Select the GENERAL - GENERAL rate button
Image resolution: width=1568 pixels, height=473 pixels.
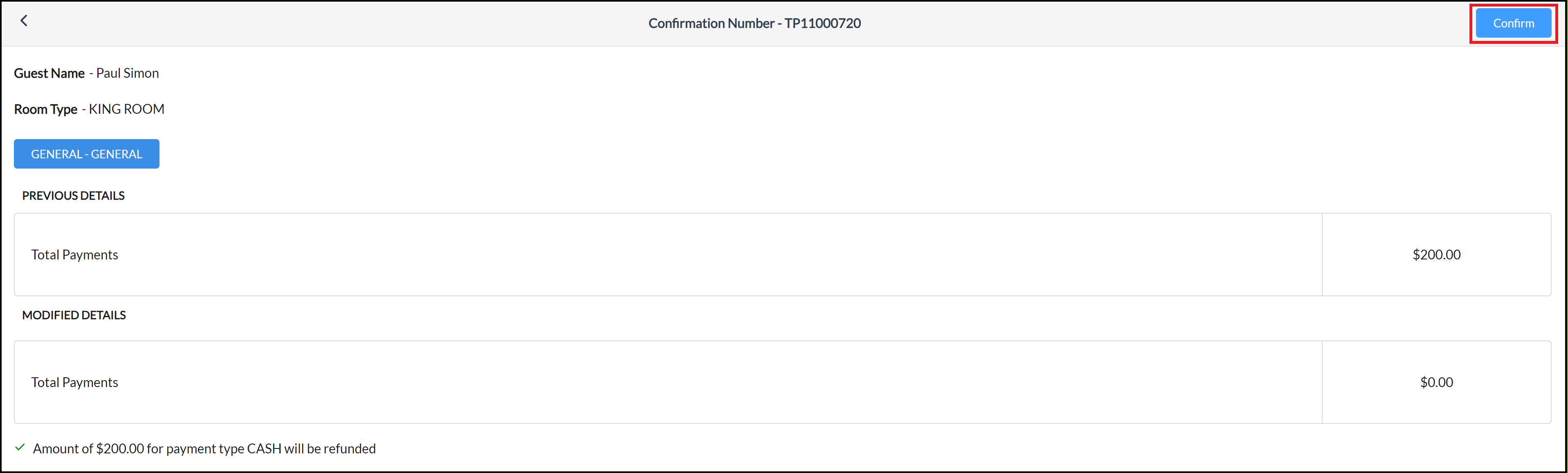click(x=86, y=153)
